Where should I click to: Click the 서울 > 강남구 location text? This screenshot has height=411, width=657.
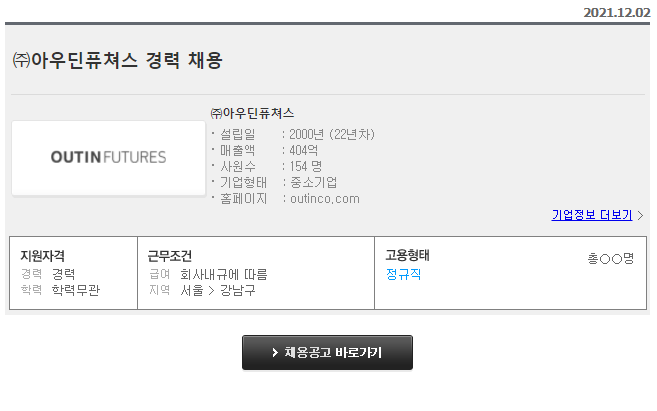point(218,290)
